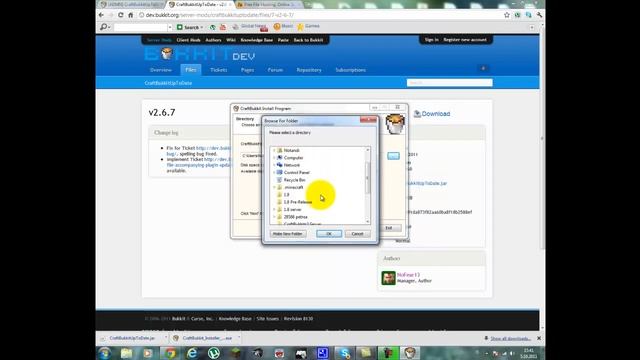Open CraftBukkitUpToDate.jar download item
The width and height of the screenshot is (640, 360).
click(132, 338)
